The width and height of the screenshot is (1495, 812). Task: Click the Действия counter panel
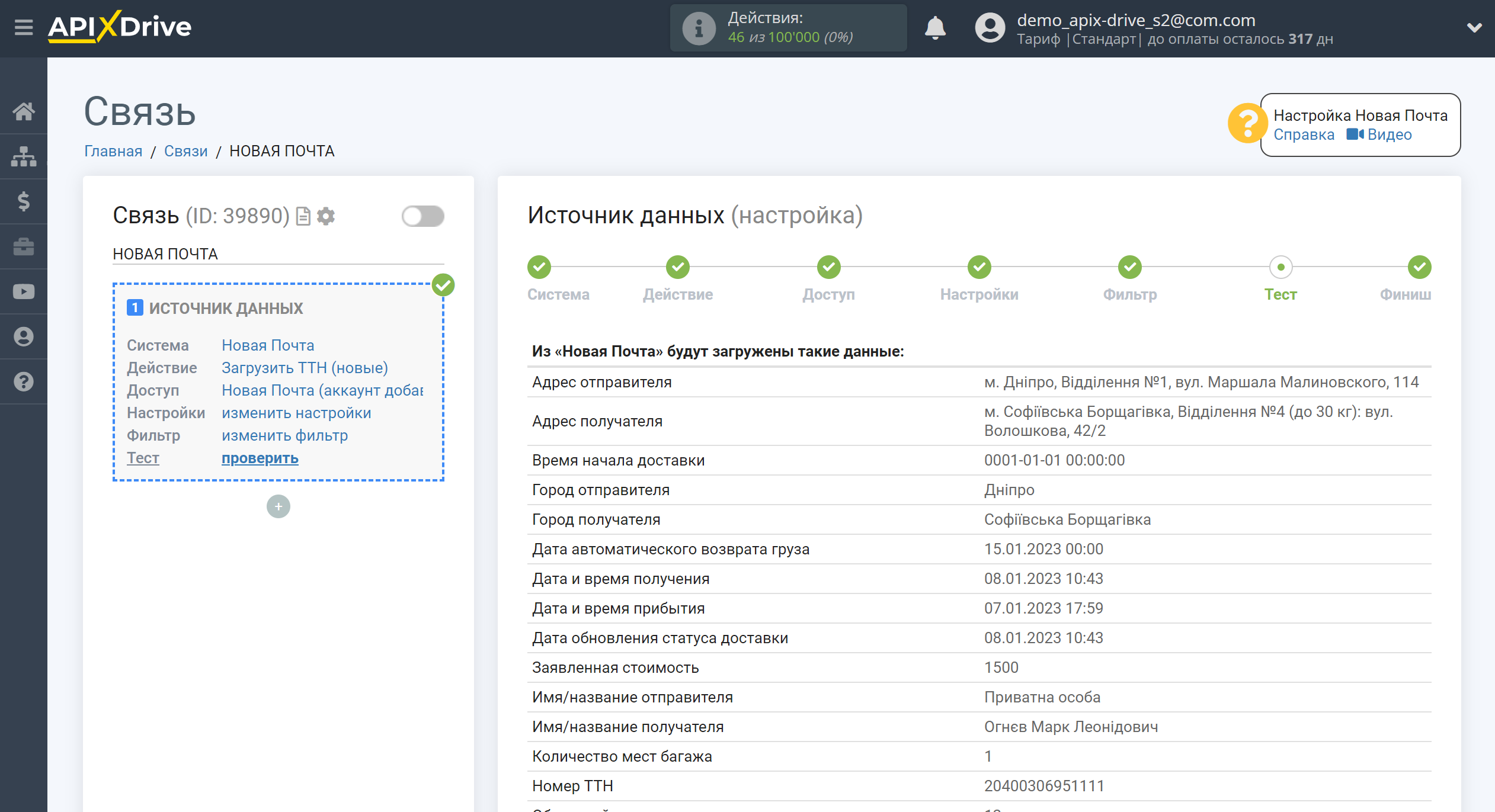[x=788, y=28]
